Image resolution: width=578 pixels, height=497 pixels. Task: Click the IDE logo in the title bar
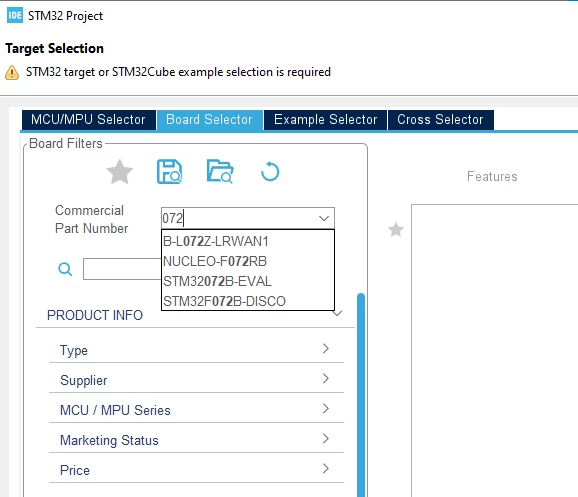pyautogui.click(x=15, y=15)
